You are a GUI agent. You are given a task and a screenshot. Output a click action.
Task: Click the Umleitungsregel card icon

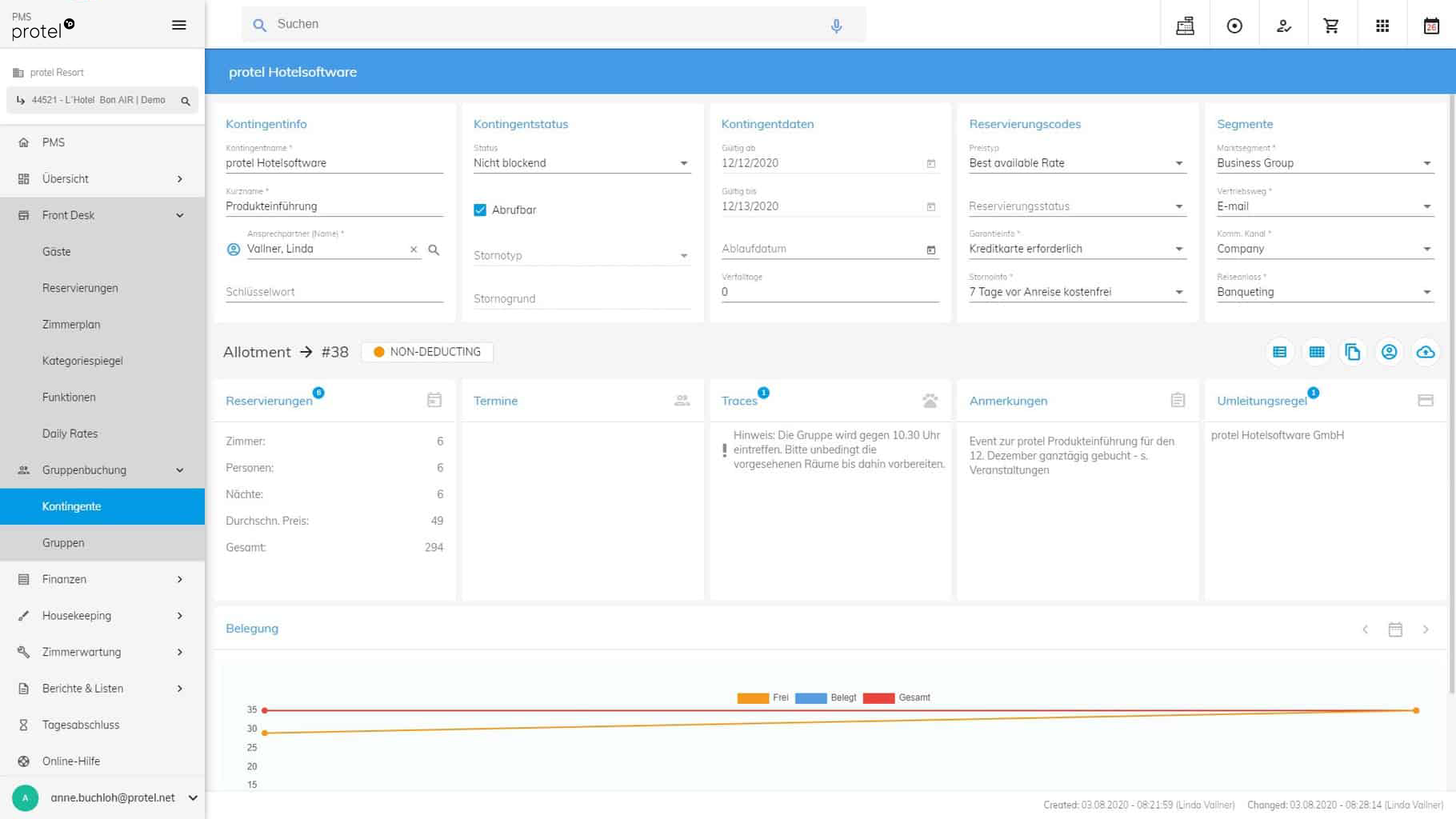[x=1426, y=400]
